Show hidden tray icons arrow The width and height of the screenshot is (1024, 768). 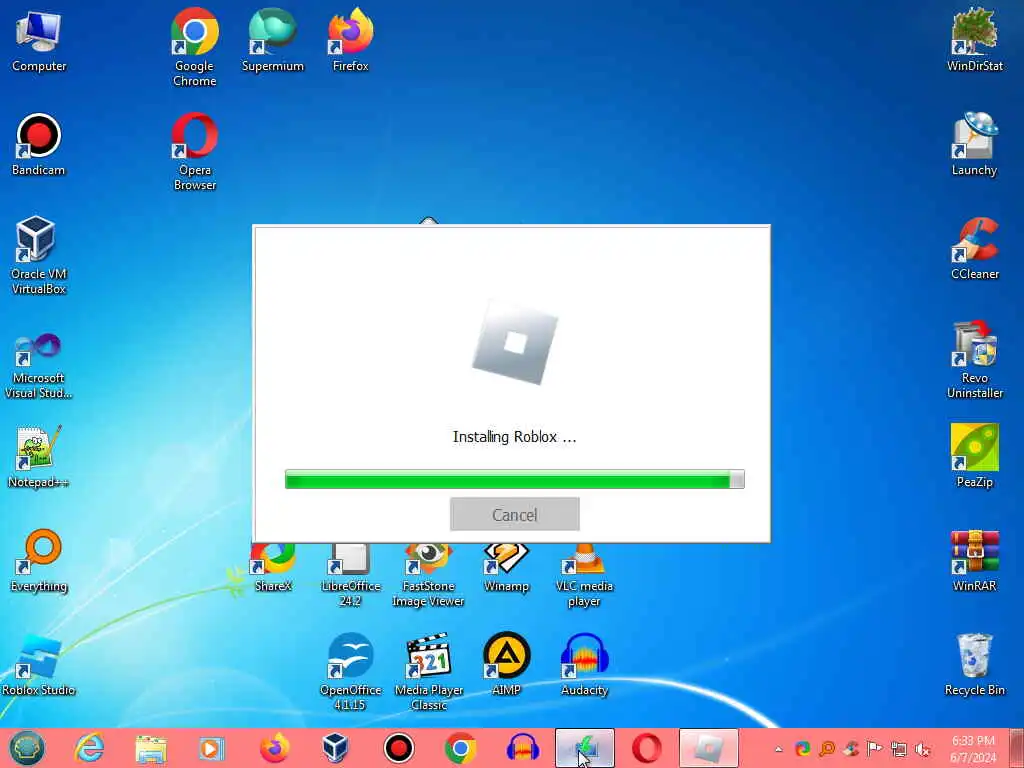778,748
